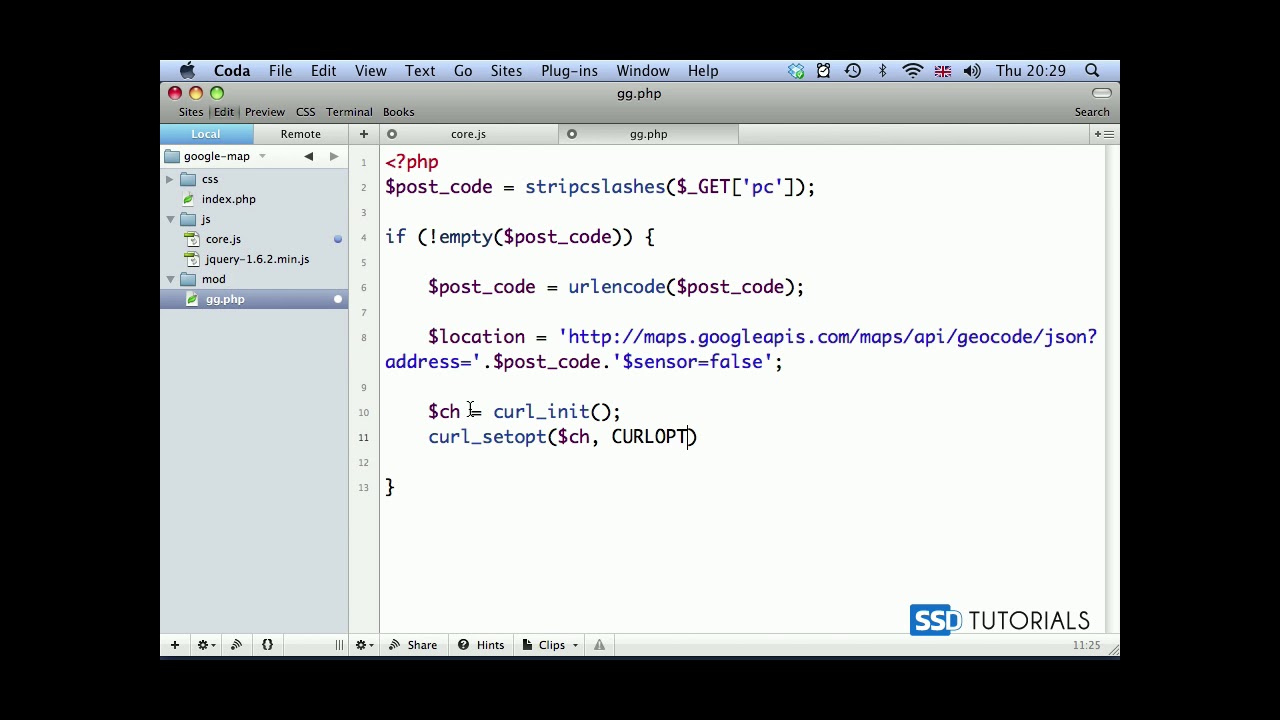This screenshot has height=720, width=1280.
Task: Close the gg.php tab circle
Action: 572,134
